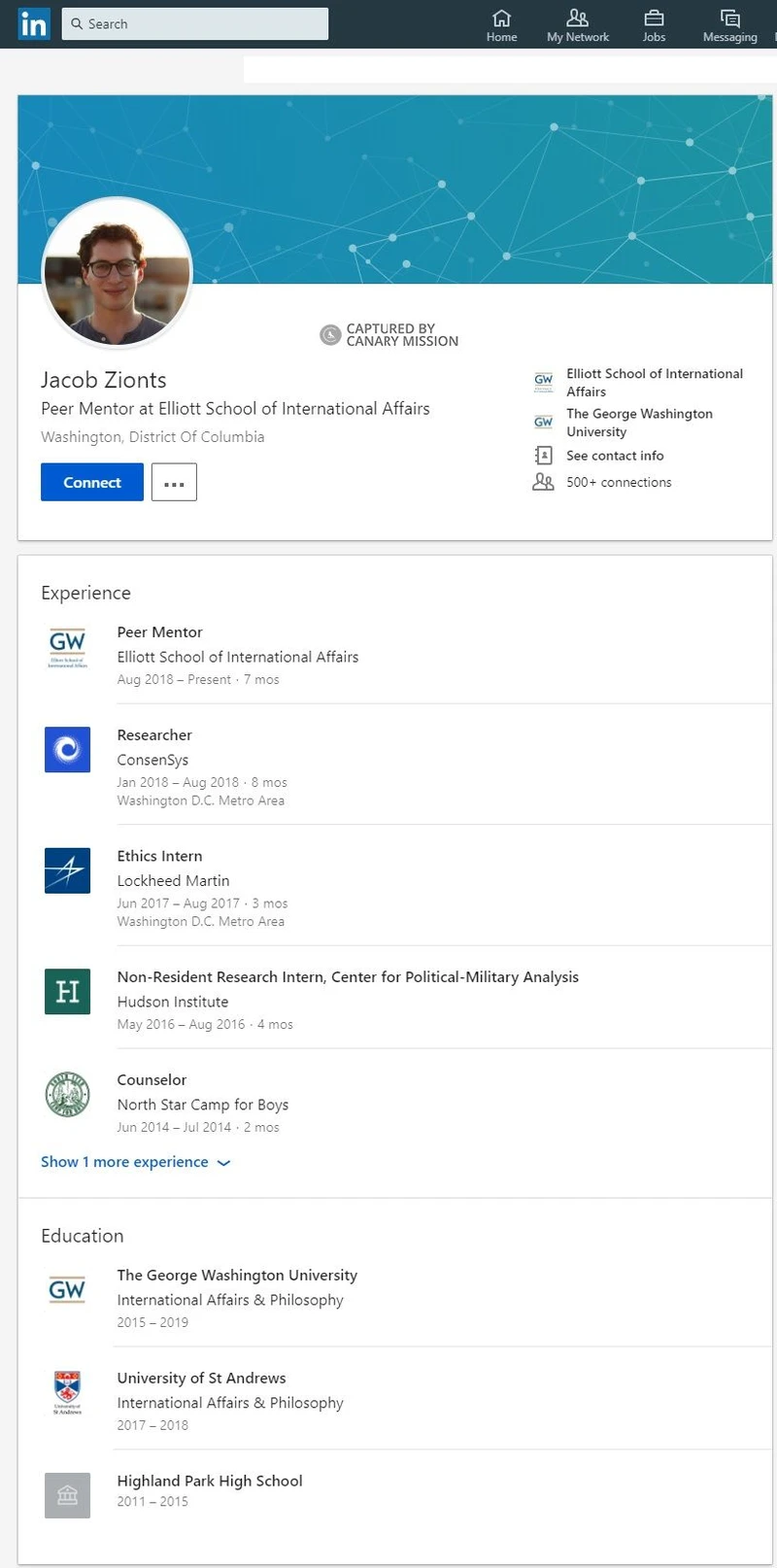Open the Ethics Intern position title
The width and height of the screenshot is (777, 1568).
(x=159, y=856)
